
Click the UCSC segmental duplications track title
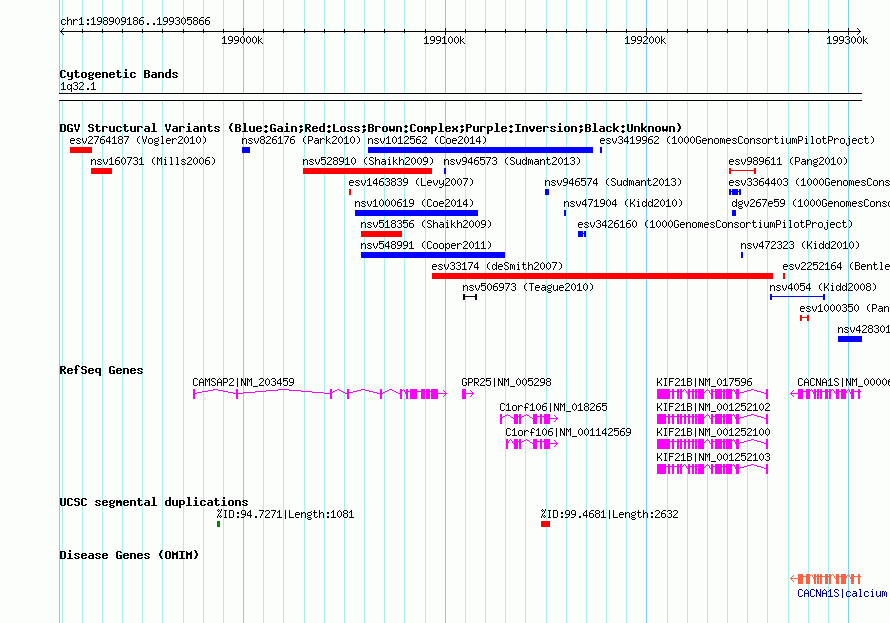tap(153, 502)
